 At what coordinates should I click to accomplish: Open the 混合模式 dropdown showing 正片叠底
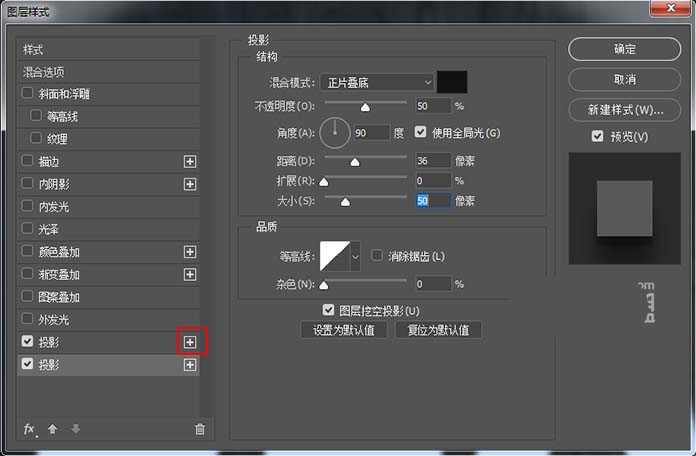coord(377,83)
